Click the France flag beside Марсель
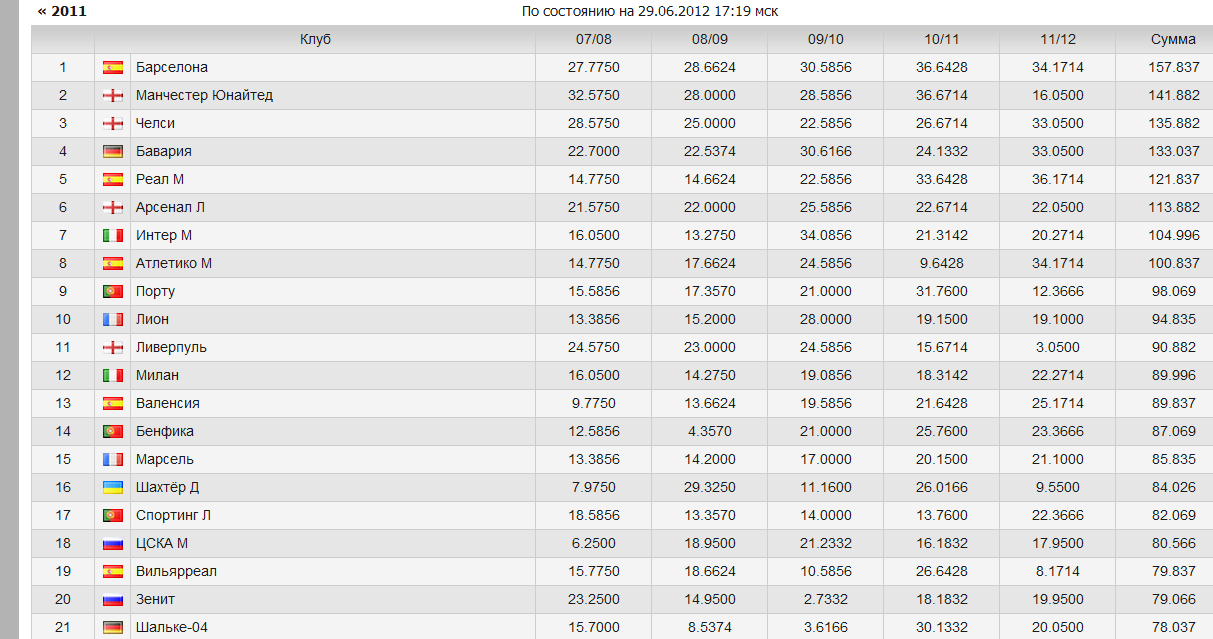The image size is (1213, 639). click(x=113, y=460)
